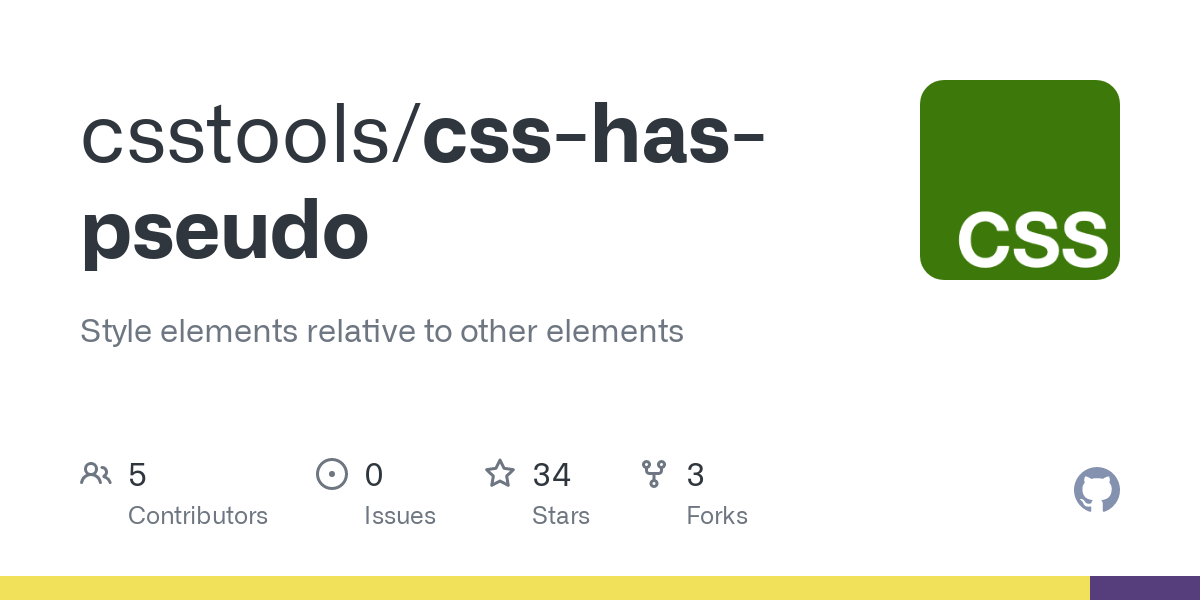
Task: Click the Stars label
Action: pyautogui.click(x=561, y=516)
